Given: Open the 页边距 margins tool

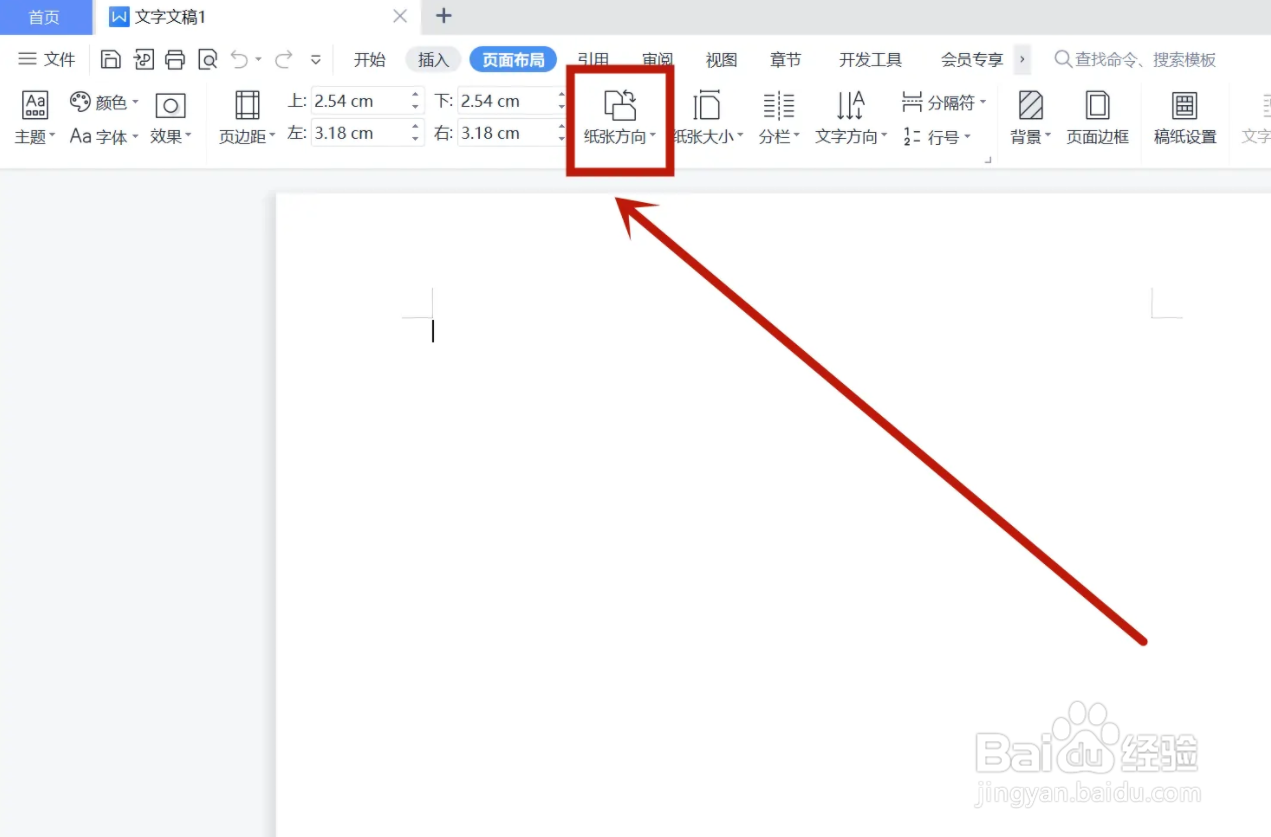Looking at the screenshot, I should (x=245, y=117).
